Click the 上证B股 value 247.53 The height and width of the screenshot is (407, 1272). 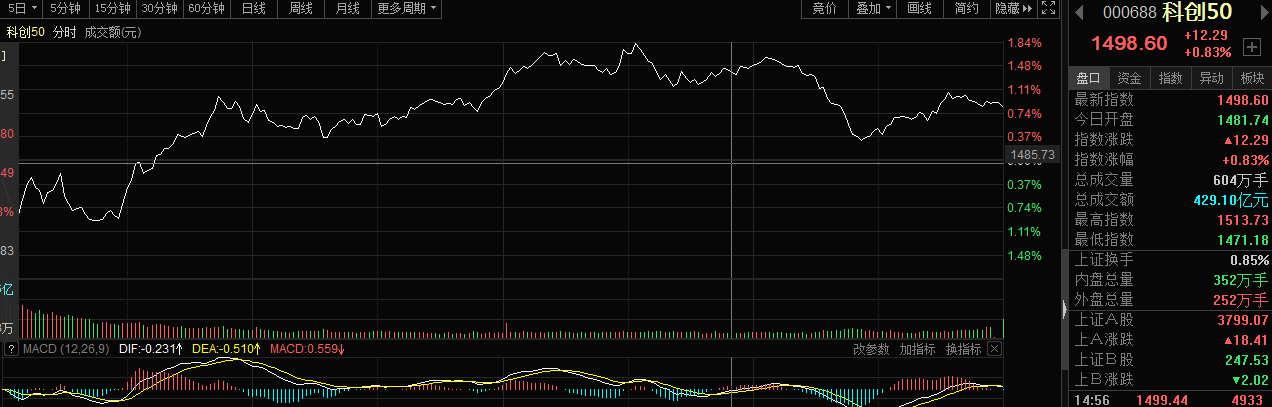1246,360
